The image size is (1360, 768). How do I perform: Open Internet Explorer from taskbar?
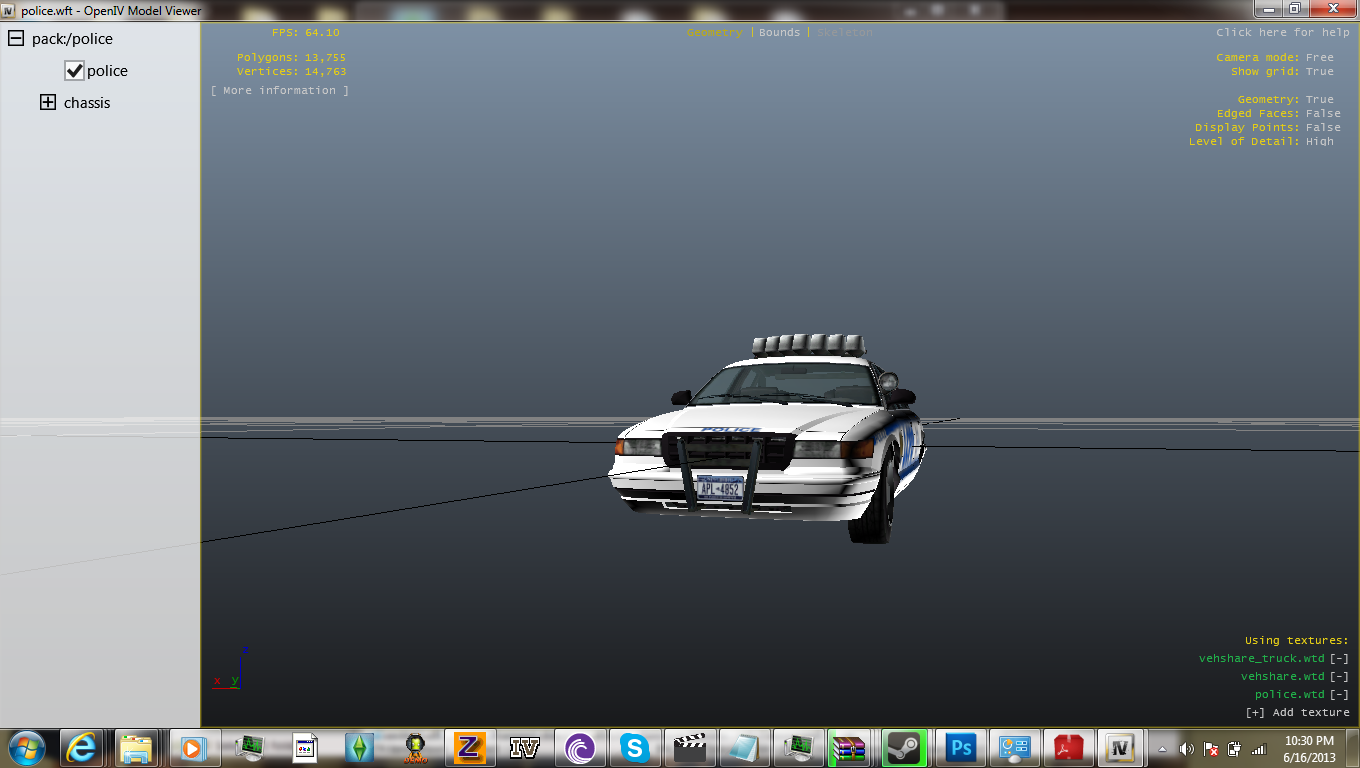(x=82, y=747)
